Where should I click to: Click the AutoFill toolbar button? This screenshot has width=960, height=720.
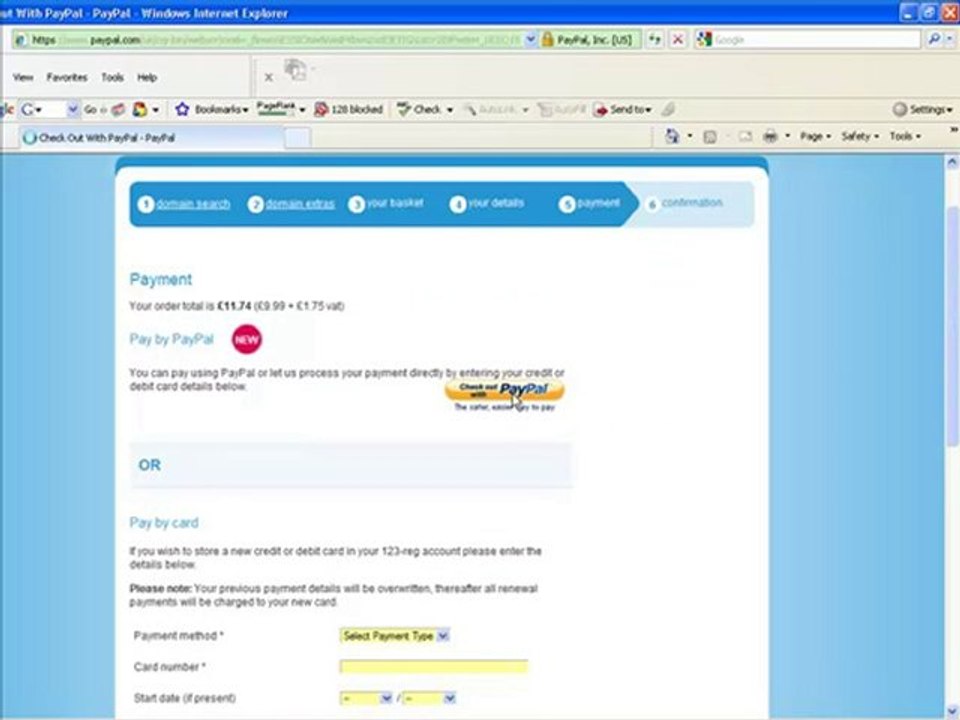[x=561, y=110]
